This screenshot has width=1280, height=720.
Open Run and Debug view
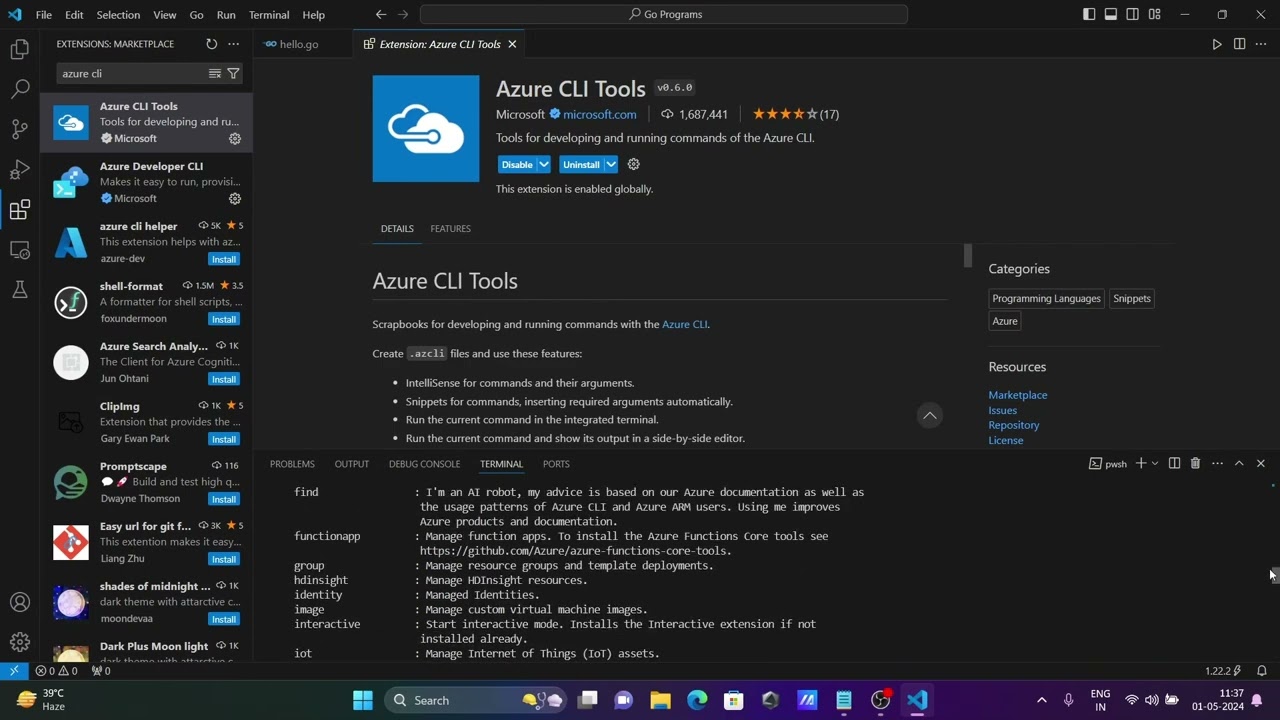(20, 169)
